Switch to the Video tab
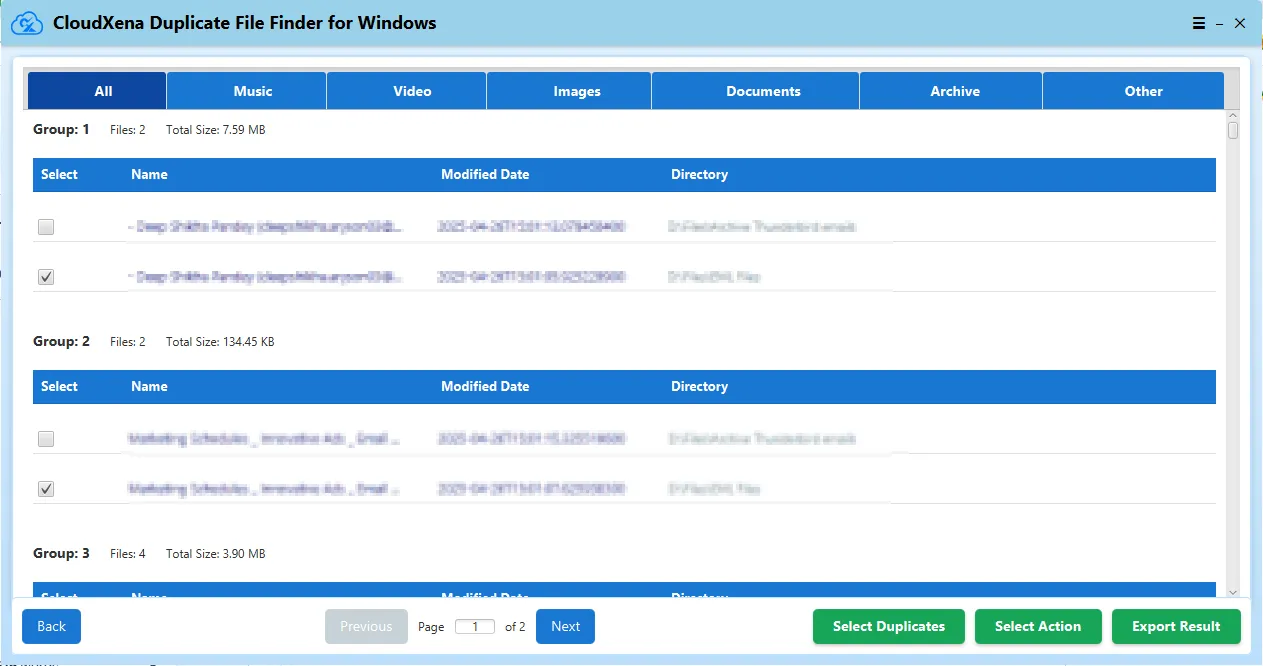The height and width of the screenshot is (666, 1263). pos(412,91)
